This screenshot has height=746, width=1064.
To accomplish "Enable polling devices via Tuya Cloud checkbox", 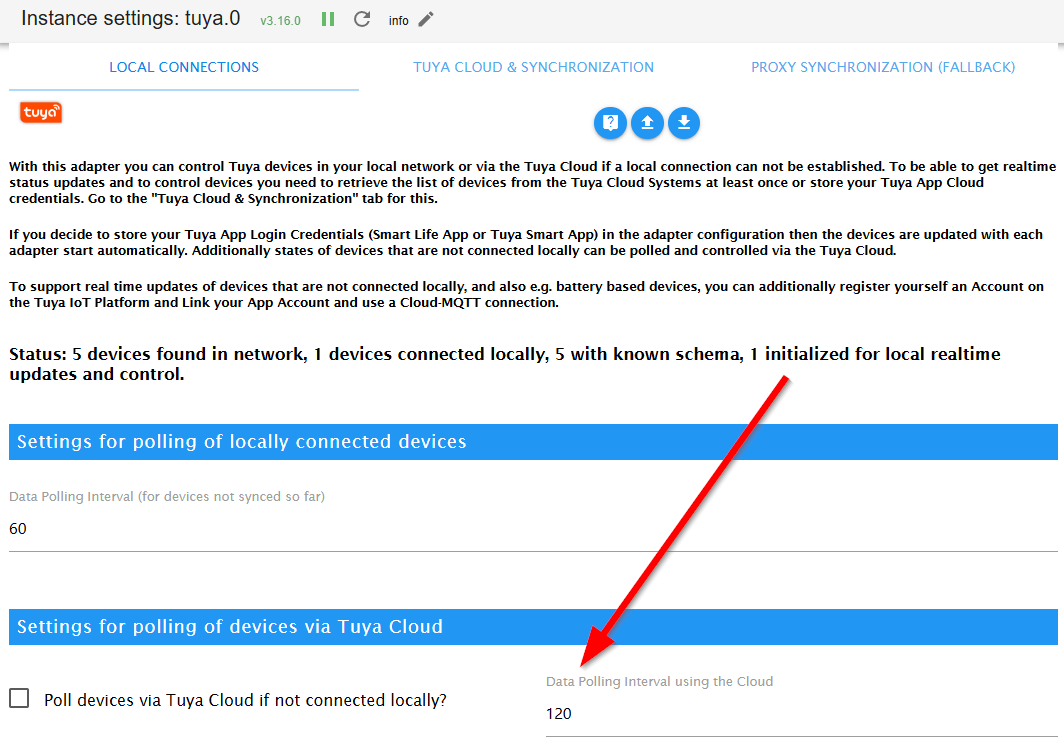I will tap(19, 698).
